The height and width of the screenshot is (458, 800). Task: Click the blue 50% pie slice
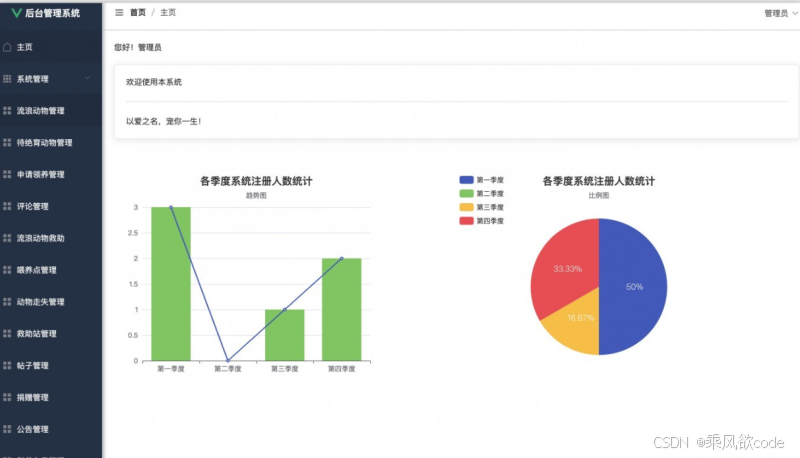[634, 287]
